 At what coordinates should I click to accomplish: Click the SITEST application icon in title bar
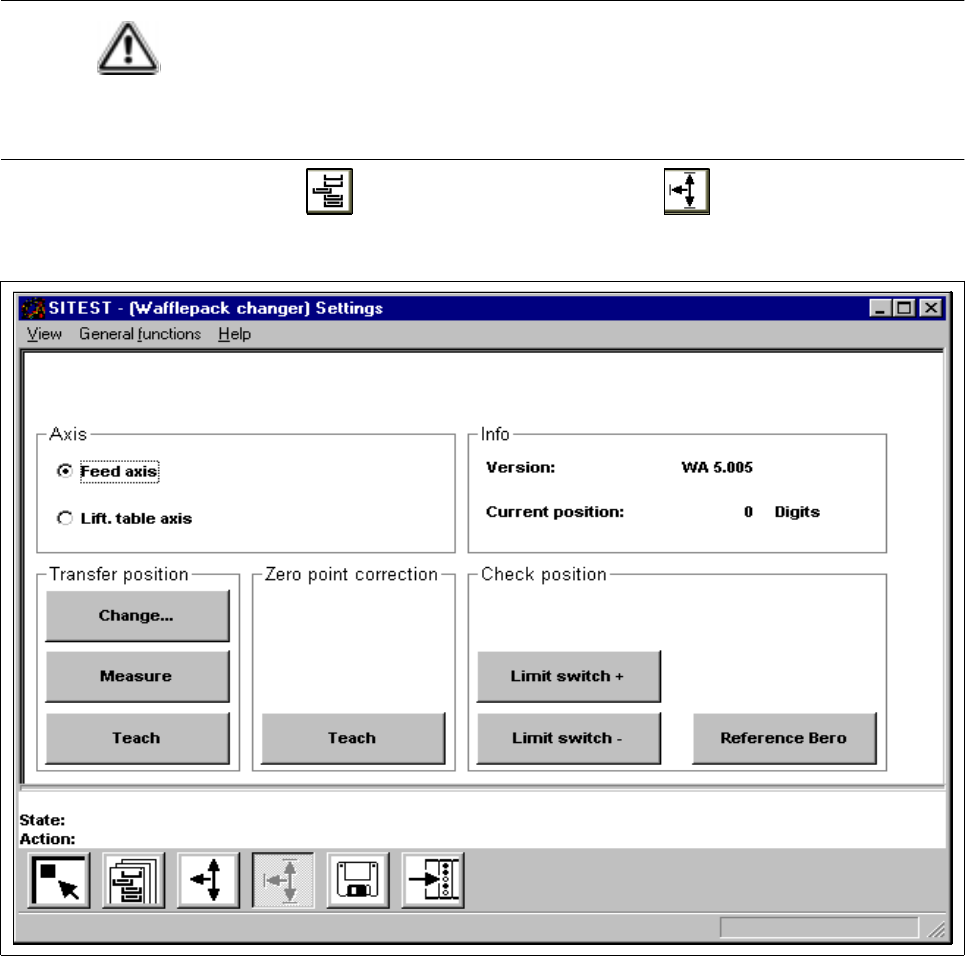pyautogui.click(x=33, y=308)
